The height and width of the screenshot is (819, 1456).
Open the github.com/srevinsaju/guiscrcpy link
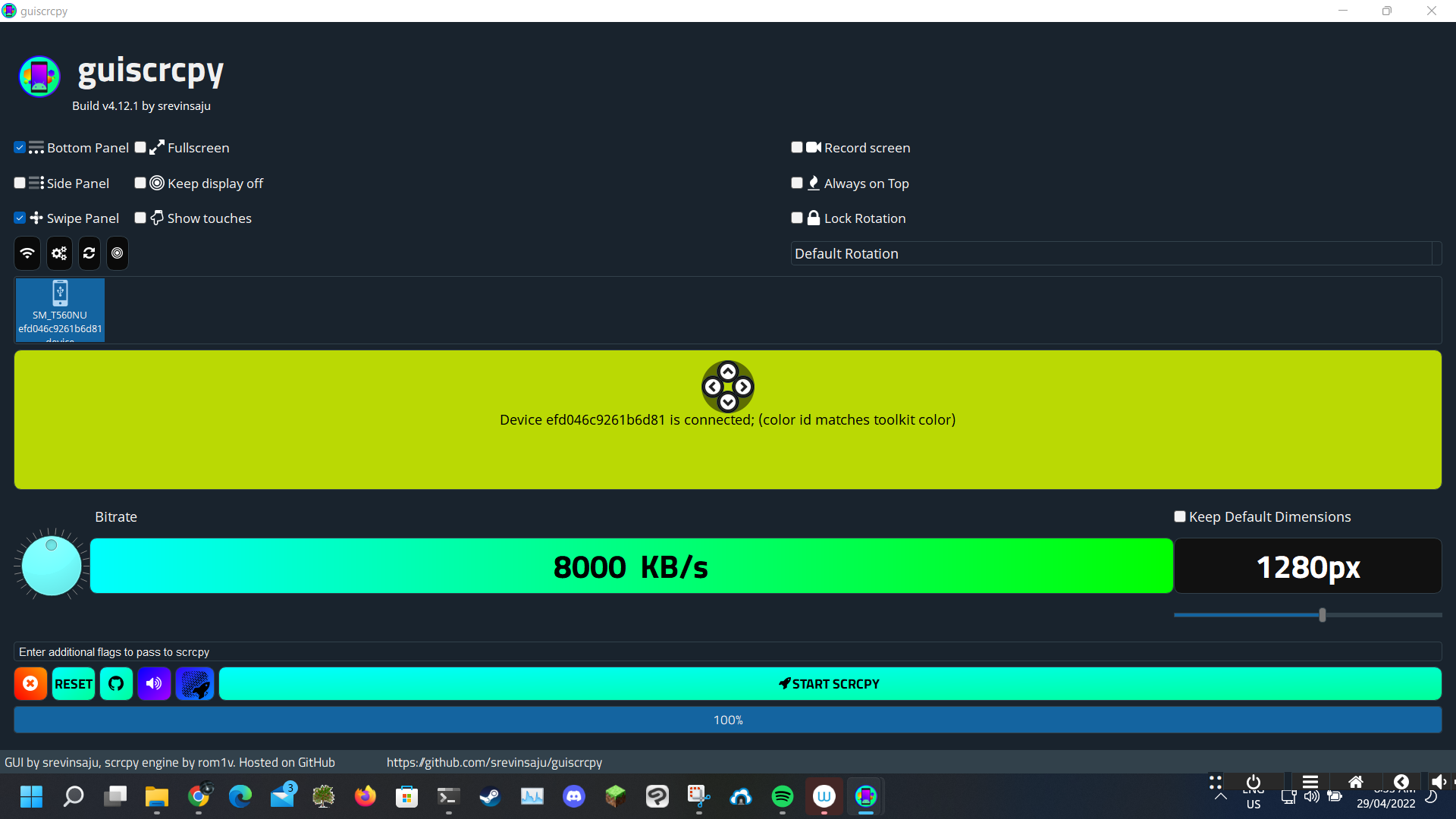click(494, 763)
